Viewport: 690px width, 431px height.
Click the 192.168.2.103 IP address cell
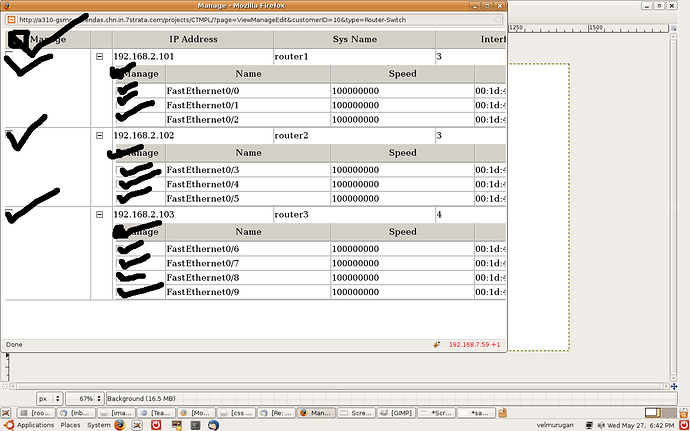[193, 214]
